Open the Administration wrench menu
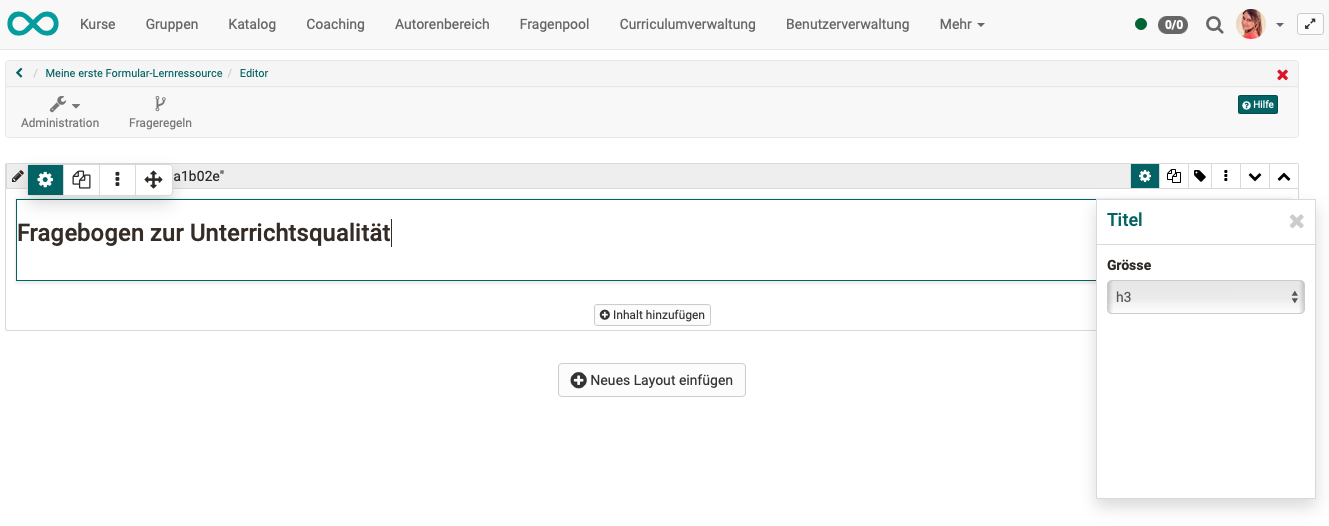This screenshot has height=526, width=1329. click(x=60, y=112)
